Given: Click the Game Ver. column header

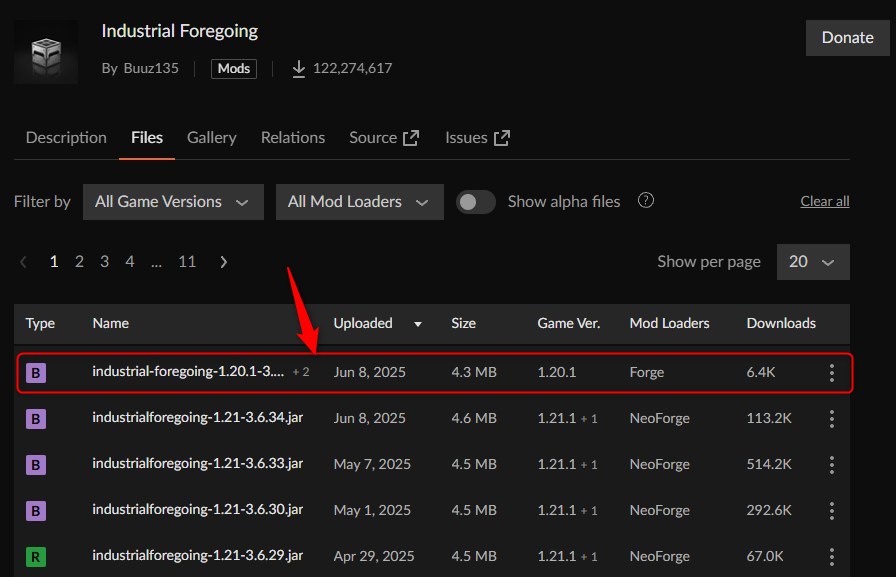Looking at the screenshot, I should (x=569, y=324).
